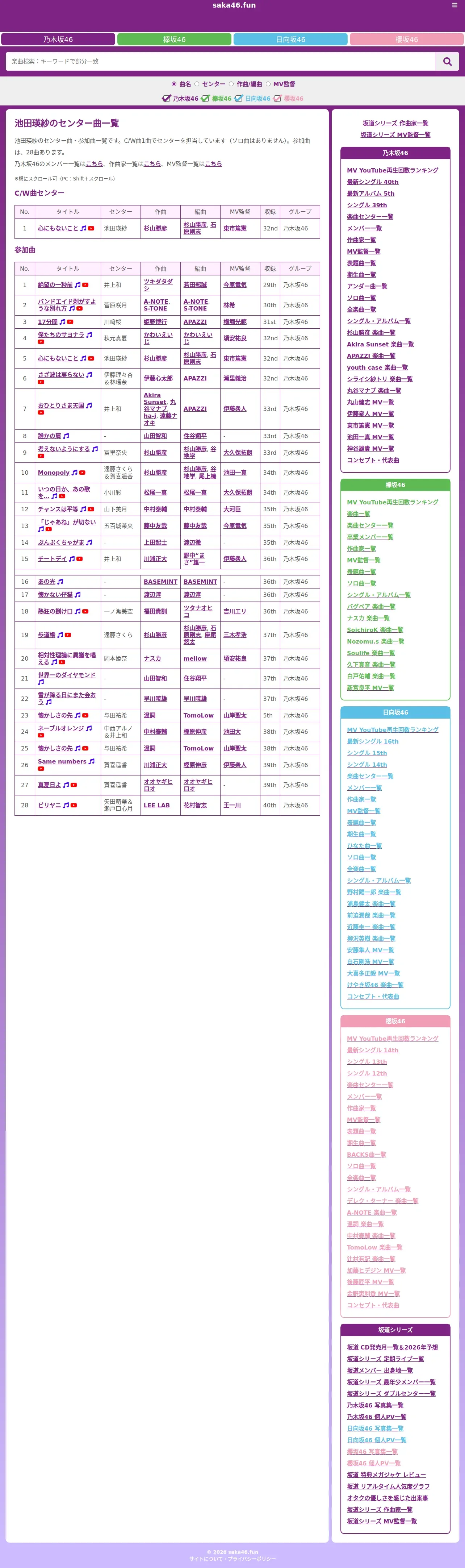Click music note icon for 雪が降る日にまた会おう
Image resolution: width=465 pixels, height=1568 pixels.
click(49, 702)
